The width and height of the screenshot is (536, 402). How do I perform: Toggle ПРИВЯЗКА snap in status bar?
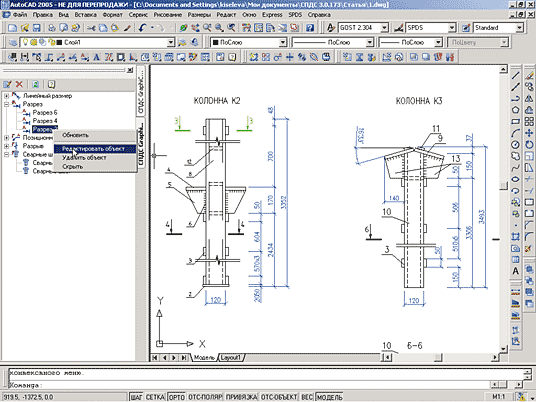click(x=241, y=397)
